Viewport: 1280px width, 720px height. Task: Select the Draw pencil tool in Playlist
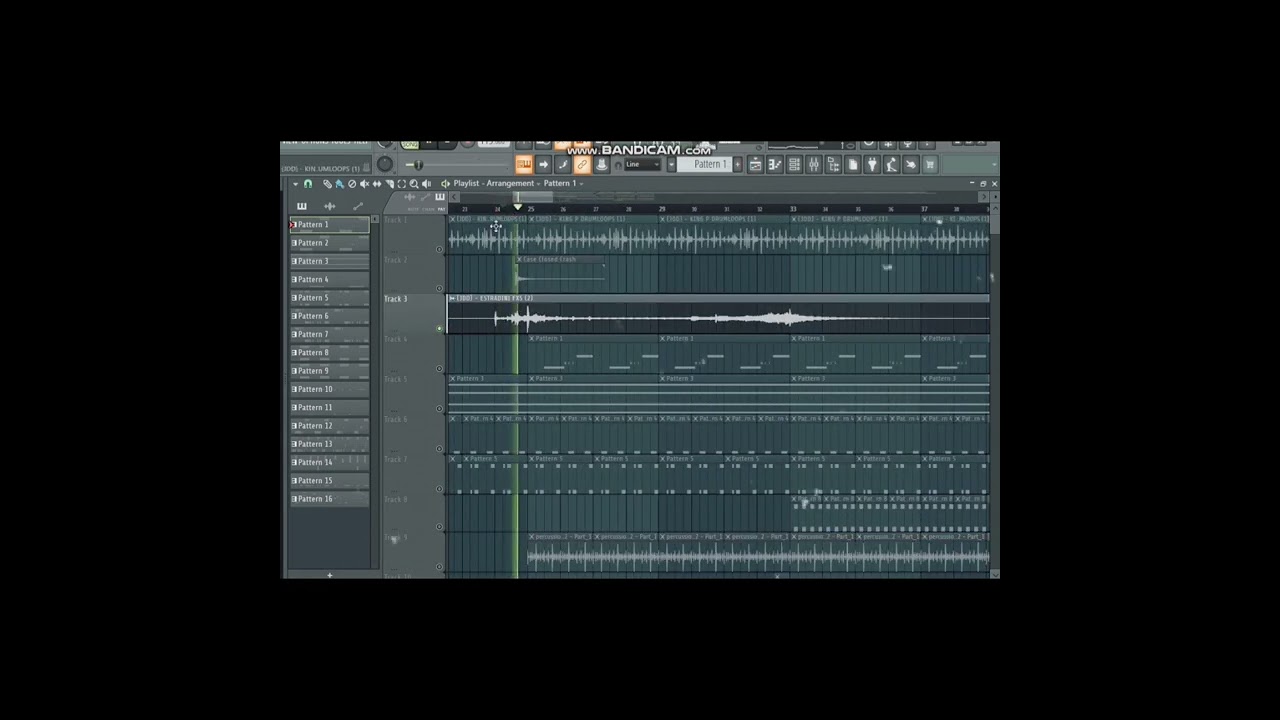(327, 184)
